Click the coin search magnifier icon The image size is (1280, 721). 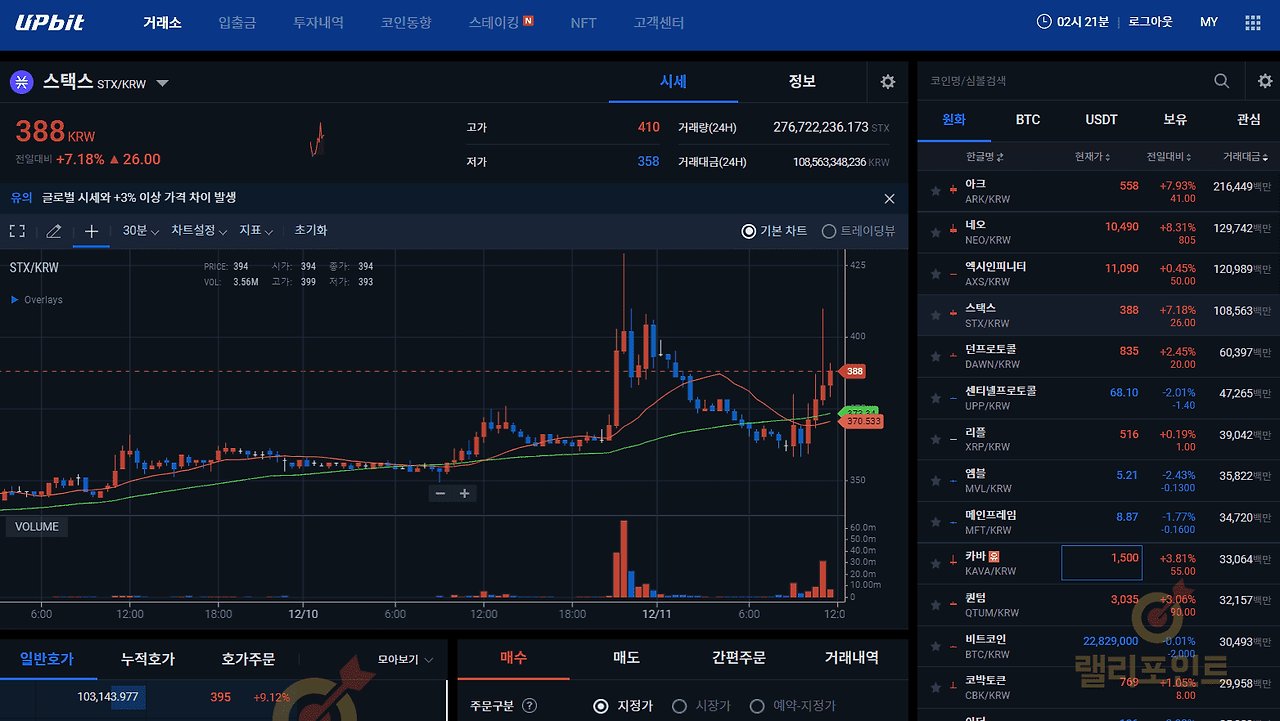pos(1221,81)
